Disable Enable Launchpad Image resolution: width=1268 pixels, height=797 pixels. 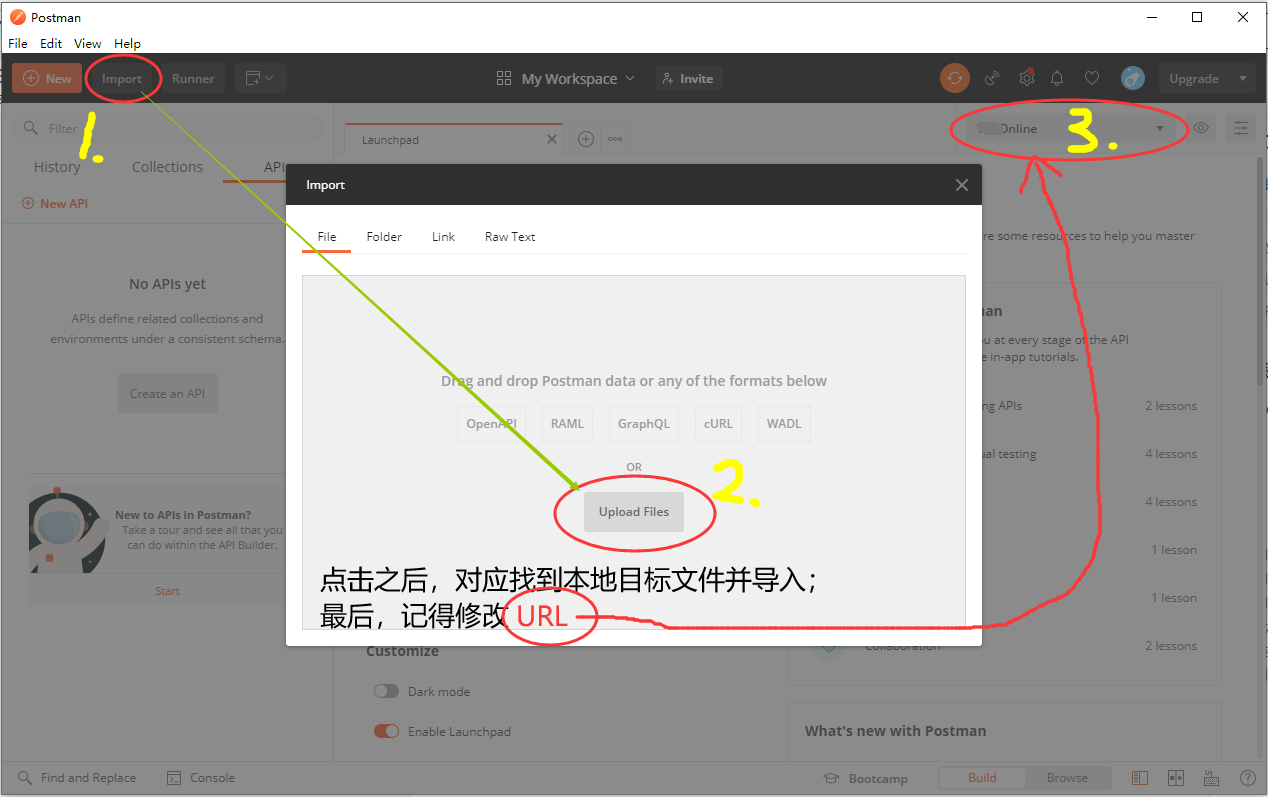386,731
